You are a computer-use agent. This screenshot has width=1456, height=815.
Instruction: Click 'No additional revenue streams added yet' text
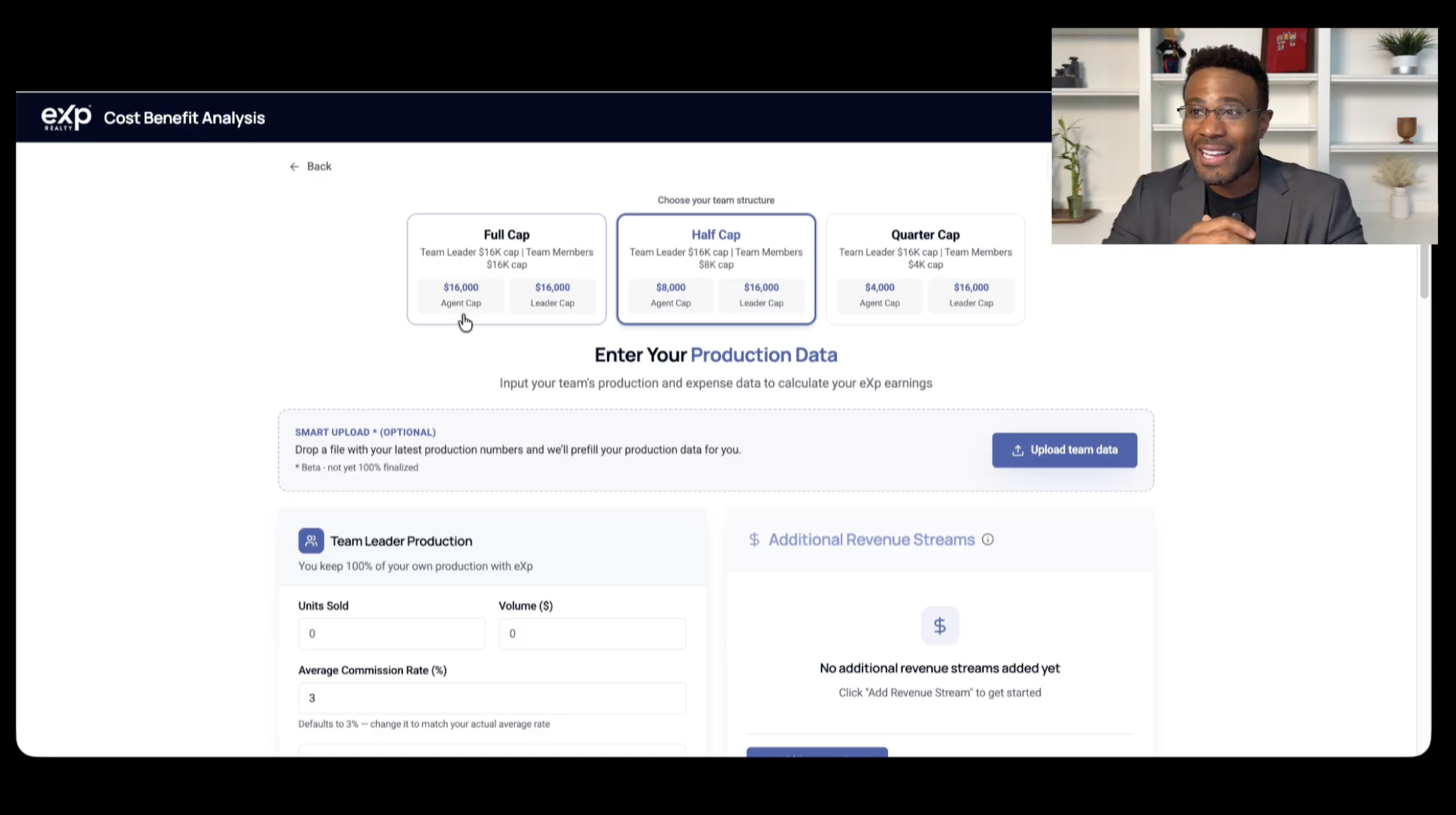point(940,668)
